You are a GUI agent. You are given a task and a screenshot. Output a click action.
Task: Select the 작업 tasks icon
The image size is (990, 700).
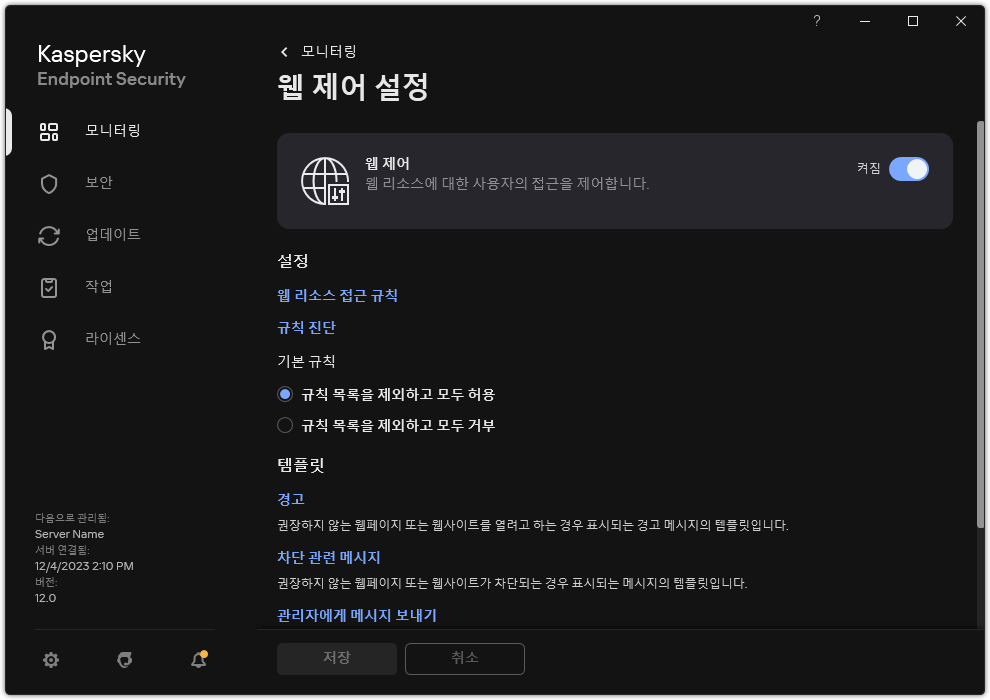pyautogui.click(x=48, y=287)
